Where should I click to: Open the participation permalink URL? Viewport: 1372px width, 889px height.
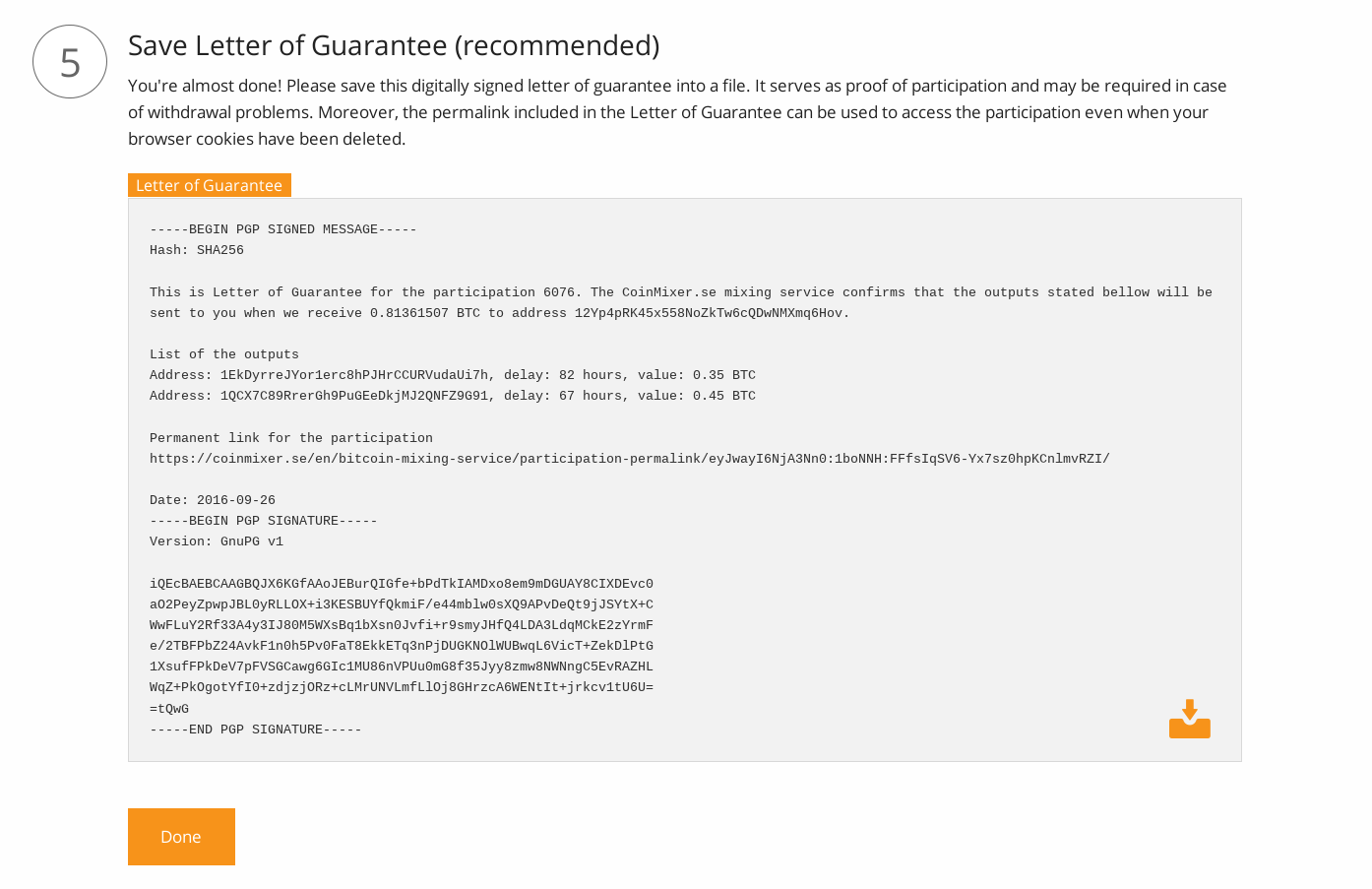(629, 458)
